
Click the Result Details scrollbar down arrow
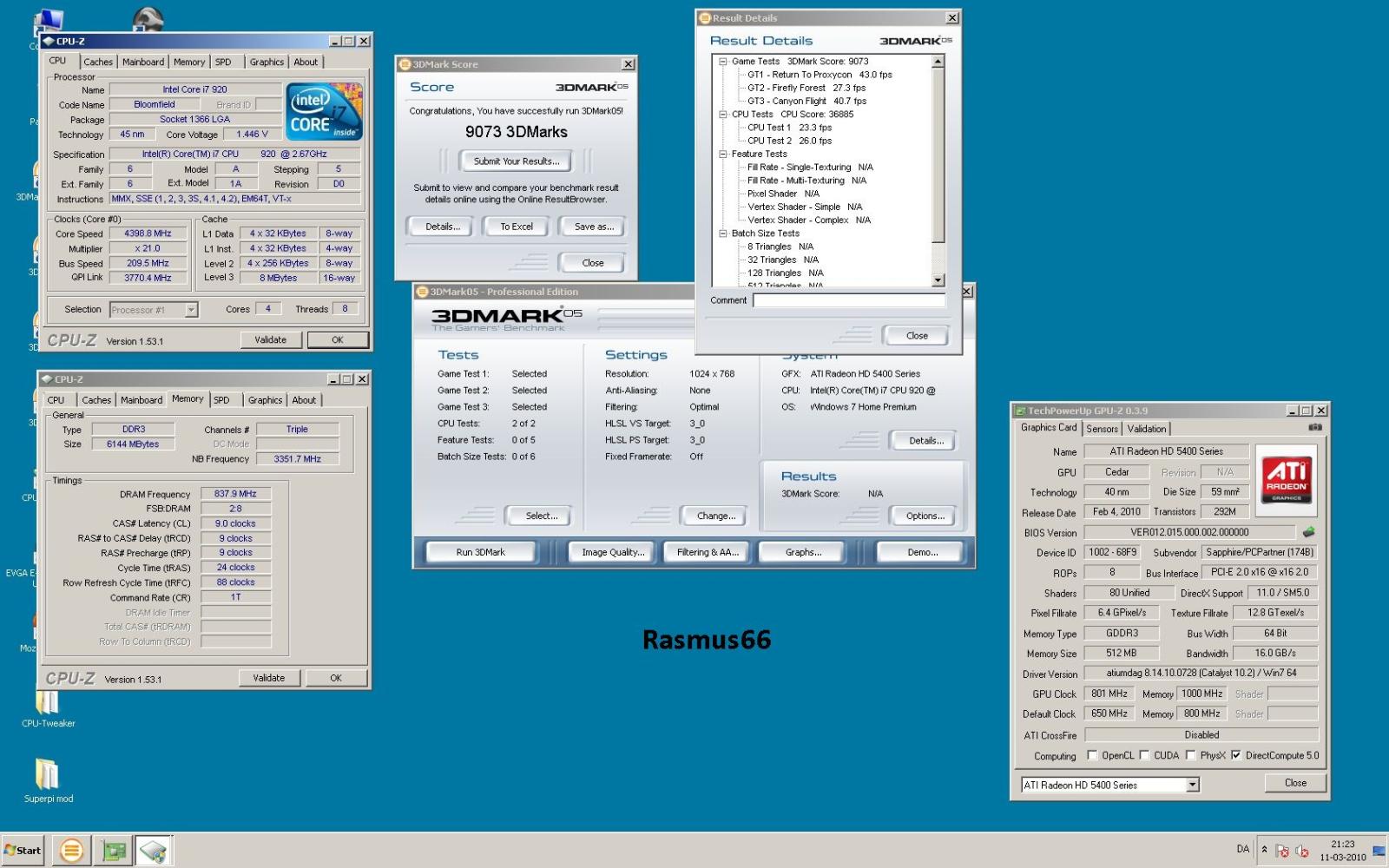938,280
